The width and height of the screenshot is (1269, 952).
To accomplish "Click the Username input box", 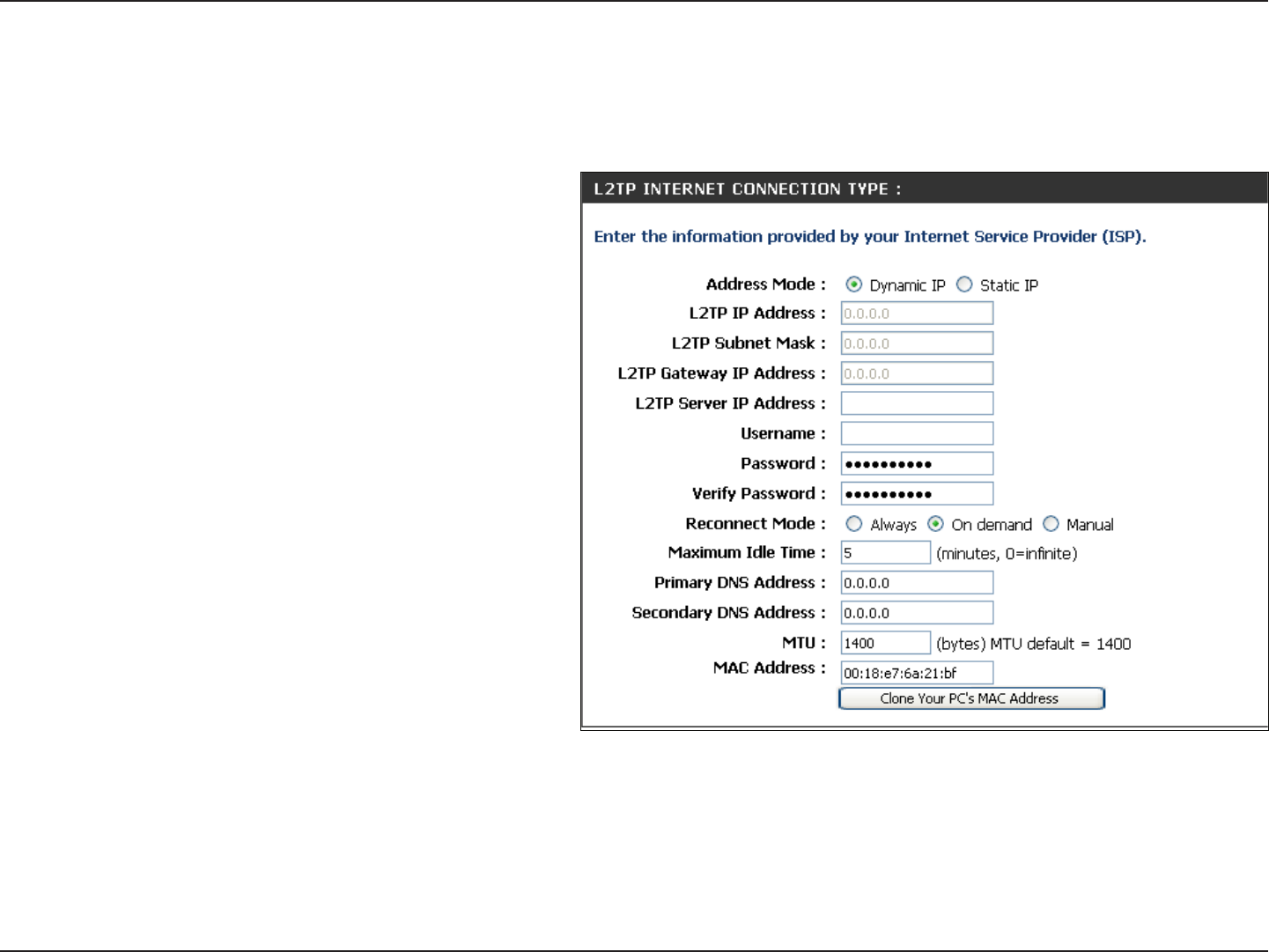I will 917,433.
